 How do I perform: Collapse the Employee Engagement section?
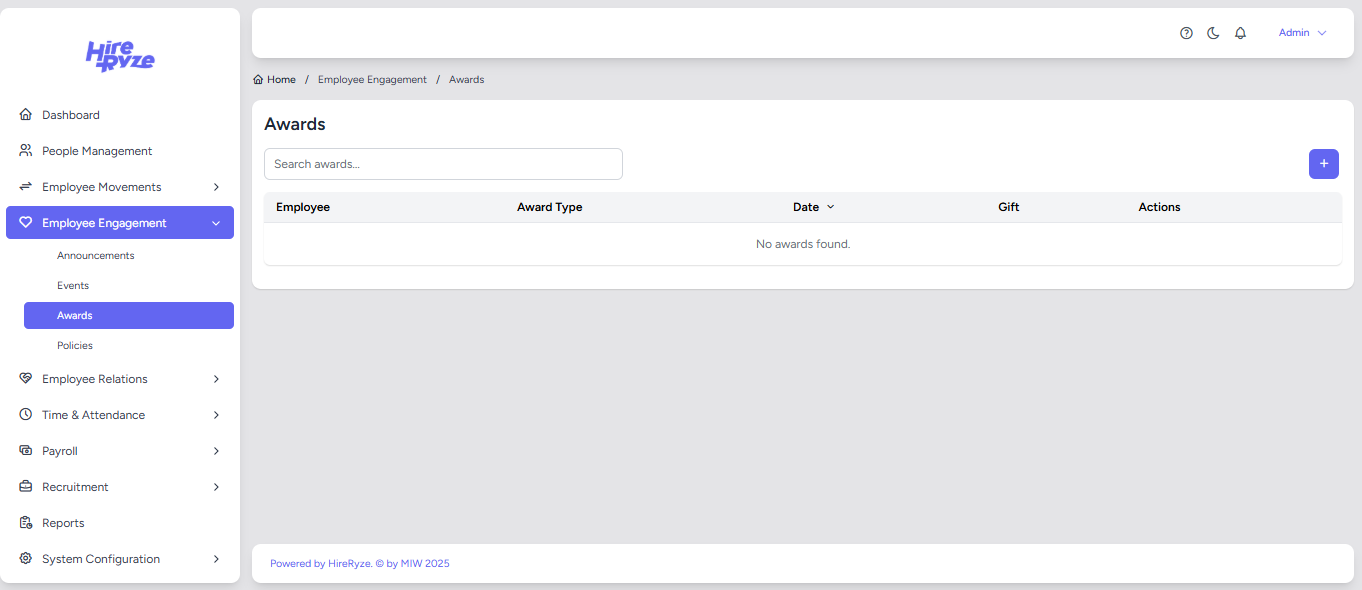216,223
